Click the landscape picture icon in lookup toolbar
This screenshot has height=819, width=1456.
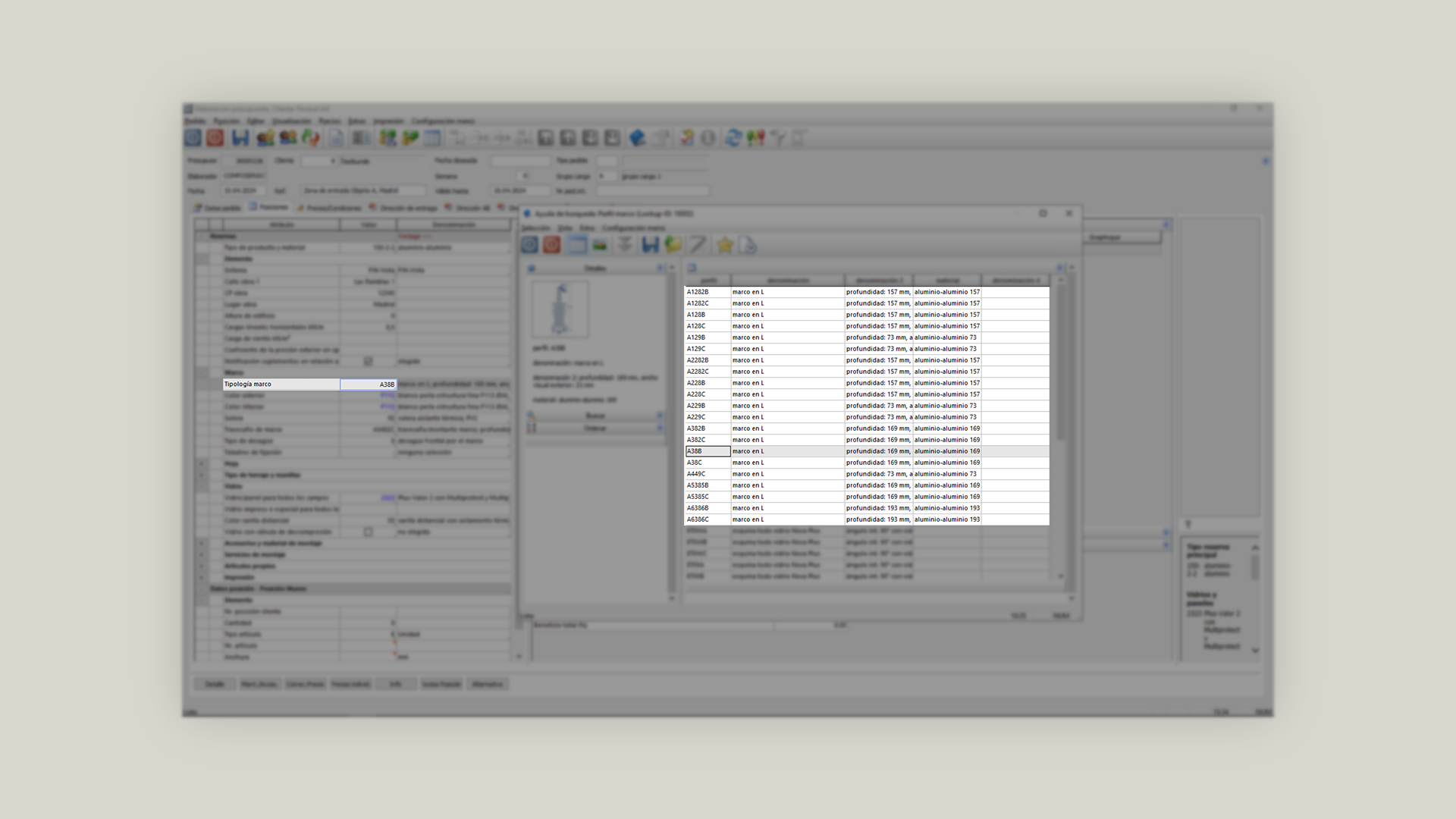pos(600,244)
